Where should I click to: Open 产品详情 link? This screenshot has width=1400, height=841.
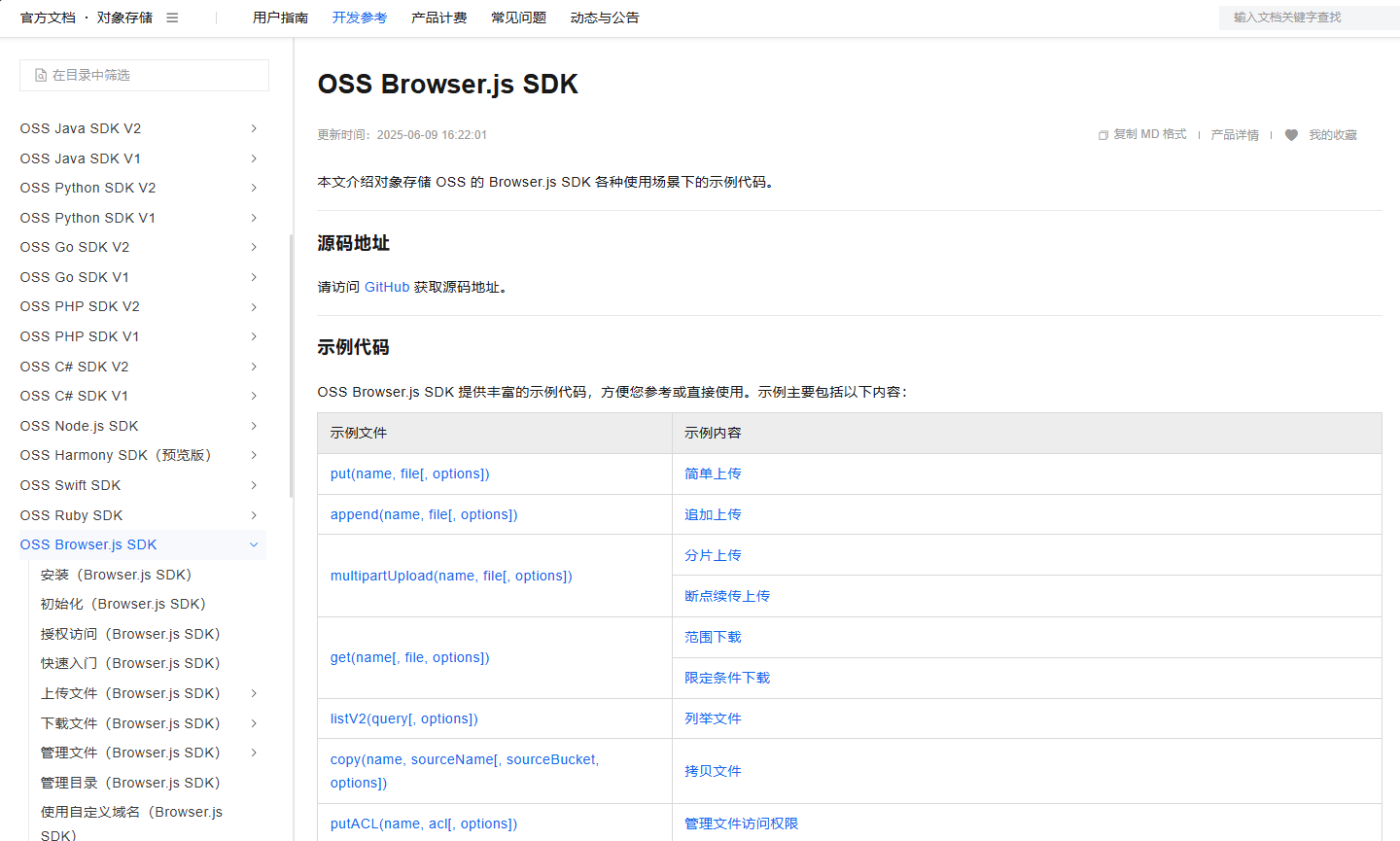[x=1235, y=135]
